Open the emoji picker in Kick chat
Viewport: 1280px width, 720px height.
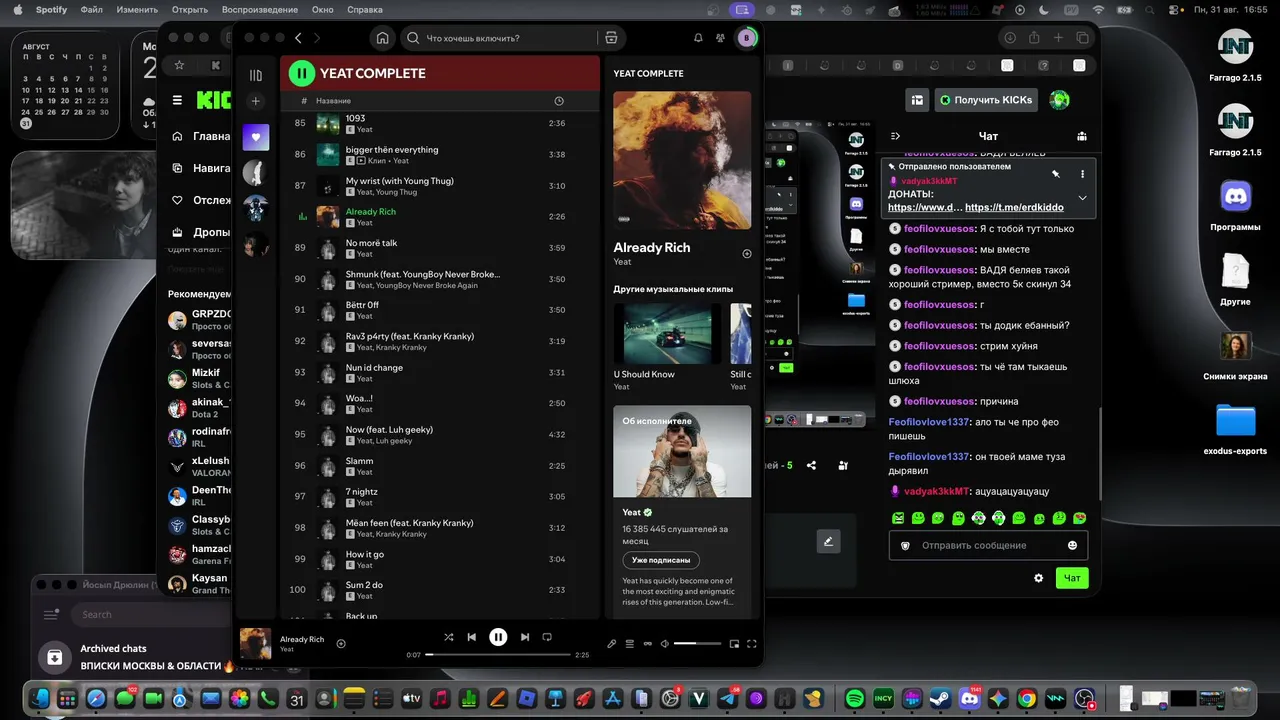point(1072,545)
